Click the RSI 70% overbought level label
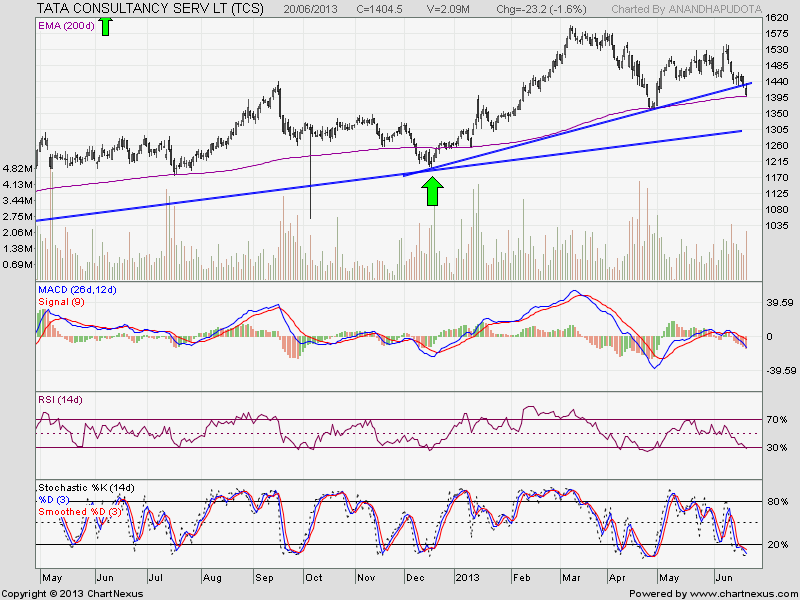The image size is (800, 600). coord(777,419)
